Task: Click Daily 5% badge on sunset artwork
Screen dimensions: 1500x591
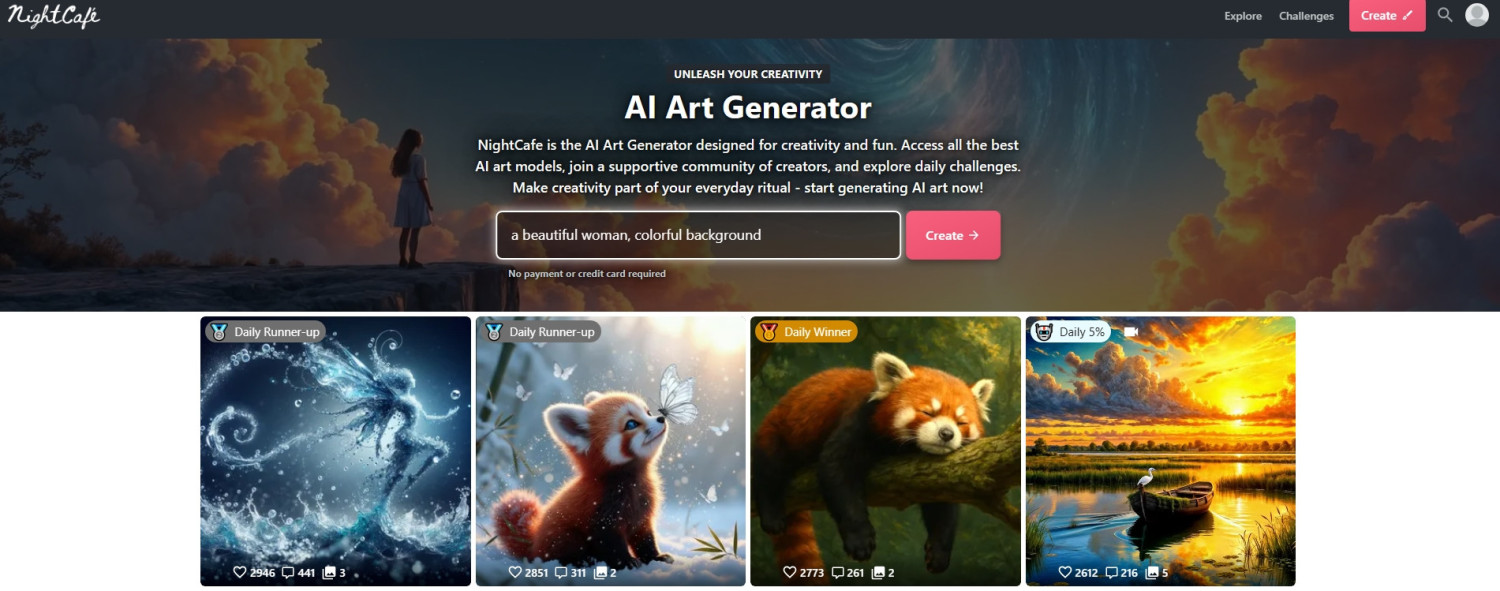Action: 1071,332
